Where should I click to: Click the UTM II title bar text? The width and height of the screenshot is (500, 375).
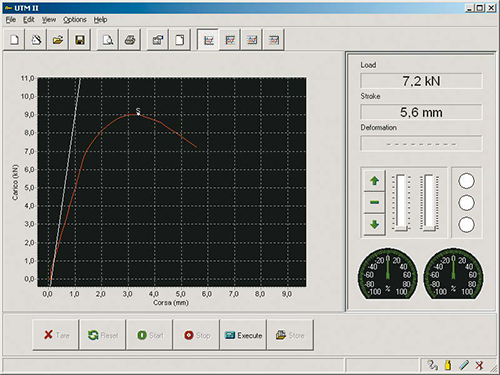point(26,8)
